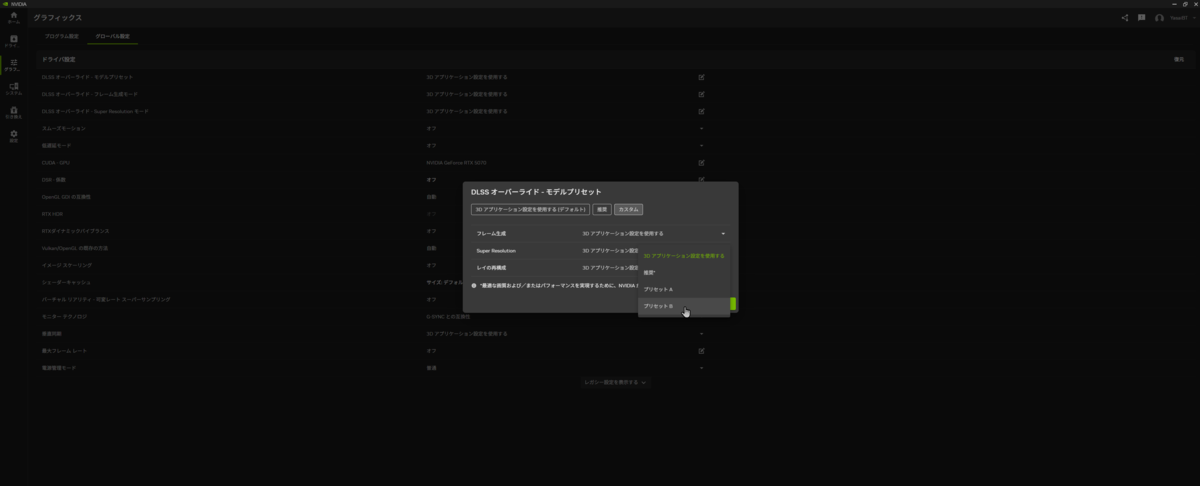The width and height of the screenshot is (1200, 486).
Task: Expand the フレーム生成 dropdown arrow
Action: [x=722, y=233]
